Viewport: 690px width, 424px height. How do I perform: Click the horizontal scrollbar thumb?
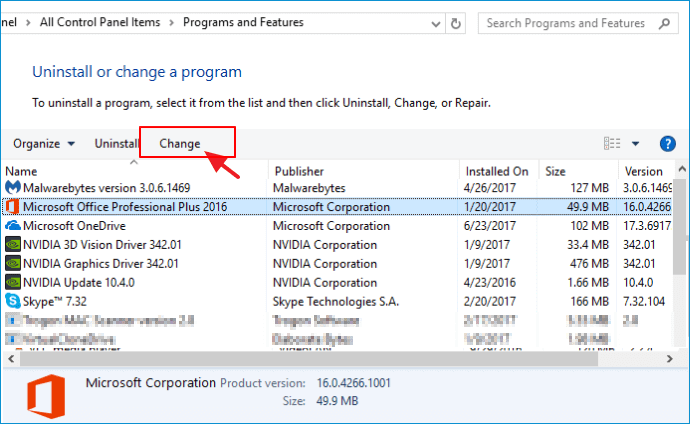coord(309,359)
